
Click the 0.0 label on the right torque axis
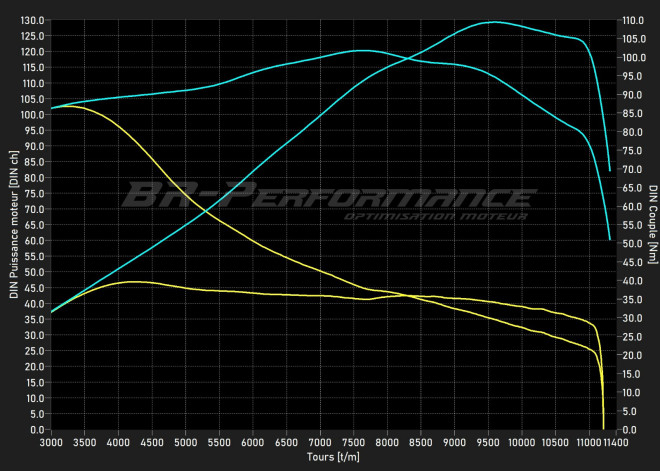click(628, 429)
